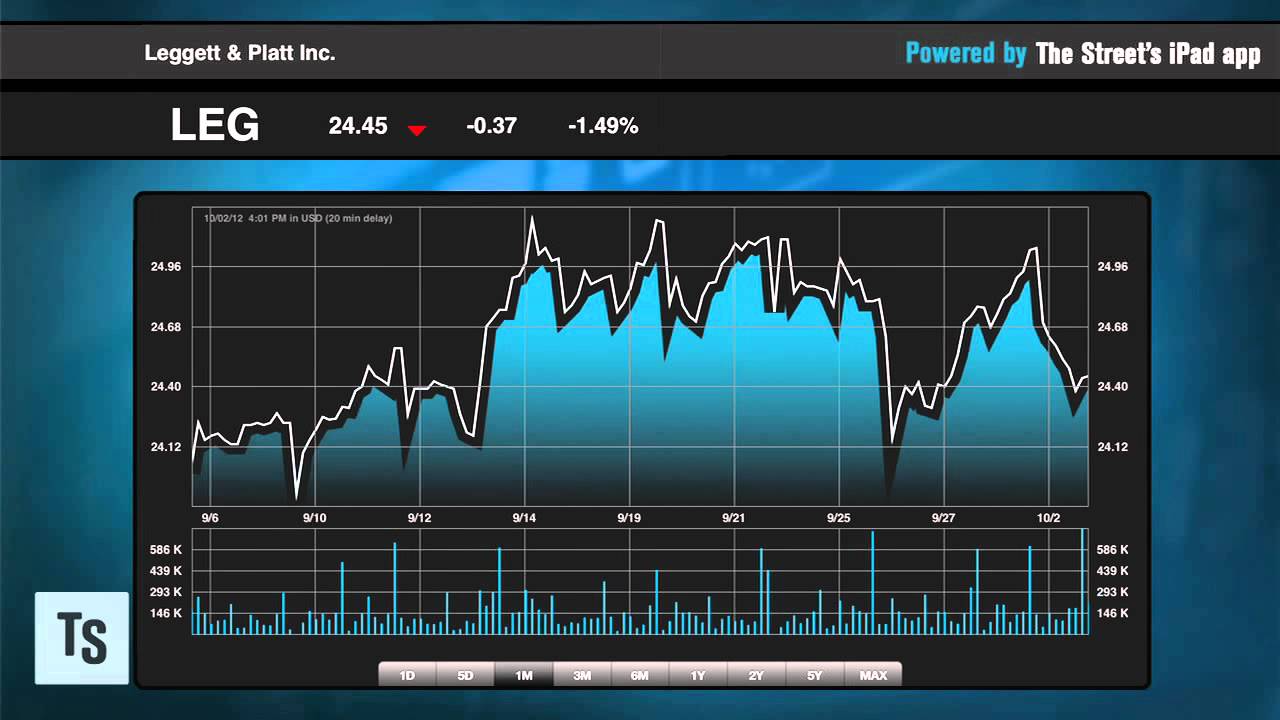Click the right-axis 24.40 price label
1280x720 pixels.
pos(1113,387)
